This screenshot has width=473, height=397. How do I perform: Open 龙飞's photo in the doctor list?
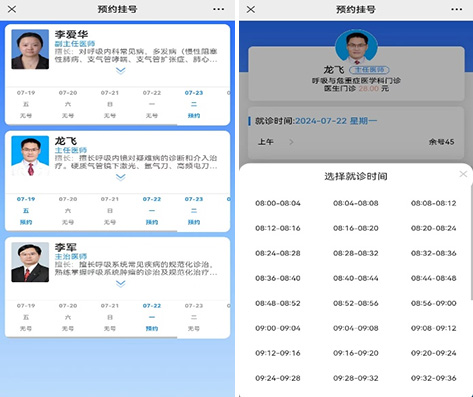click(30, 156)
